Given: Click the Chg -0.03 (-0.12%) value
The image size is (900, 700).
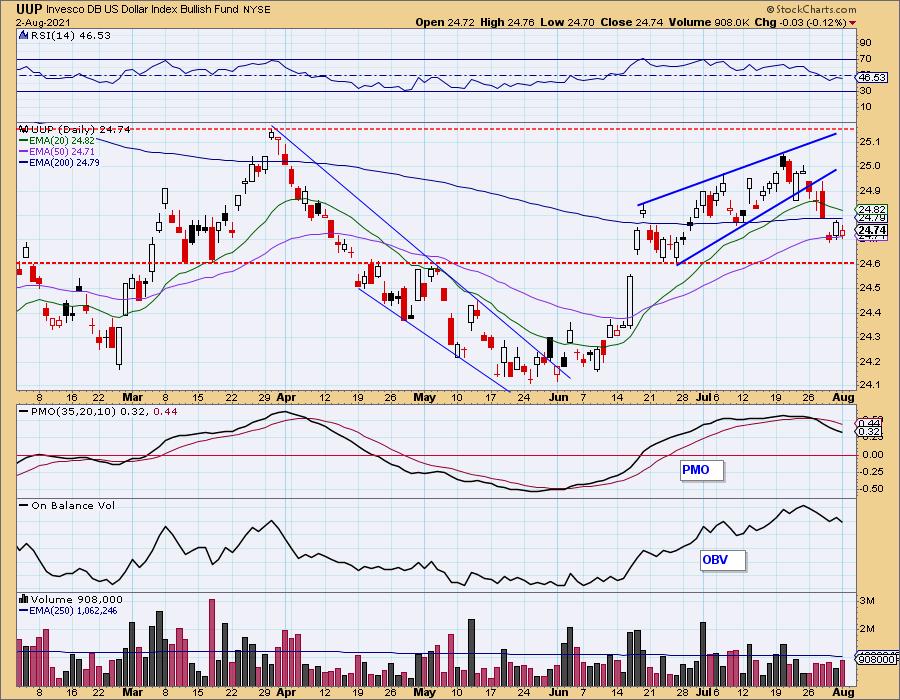Looking at the screenshot, I should 800,22.
